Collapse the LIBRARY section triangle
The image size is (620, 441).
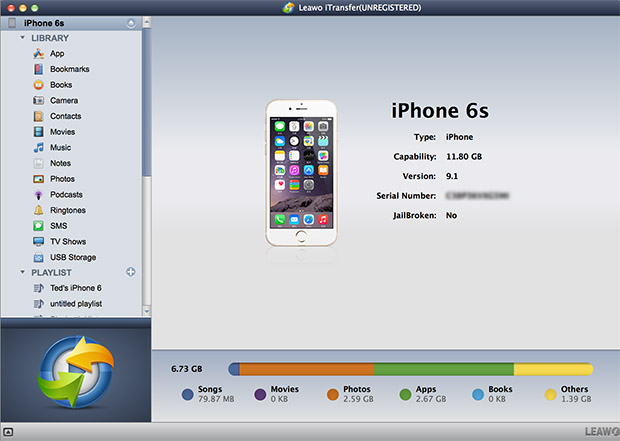coord(22,38)
